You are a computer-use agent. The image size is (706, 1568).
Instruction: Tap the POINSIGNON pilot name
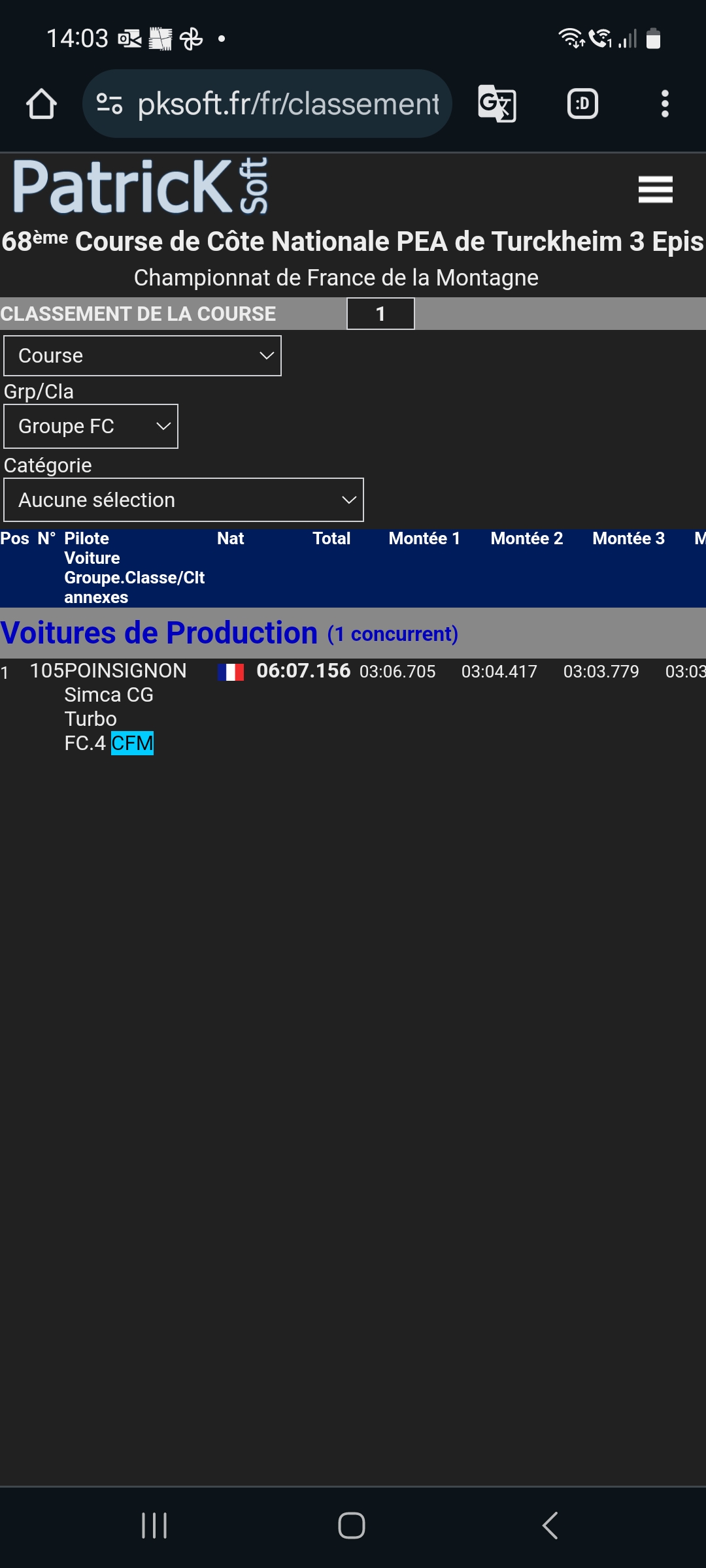[126, 671]
